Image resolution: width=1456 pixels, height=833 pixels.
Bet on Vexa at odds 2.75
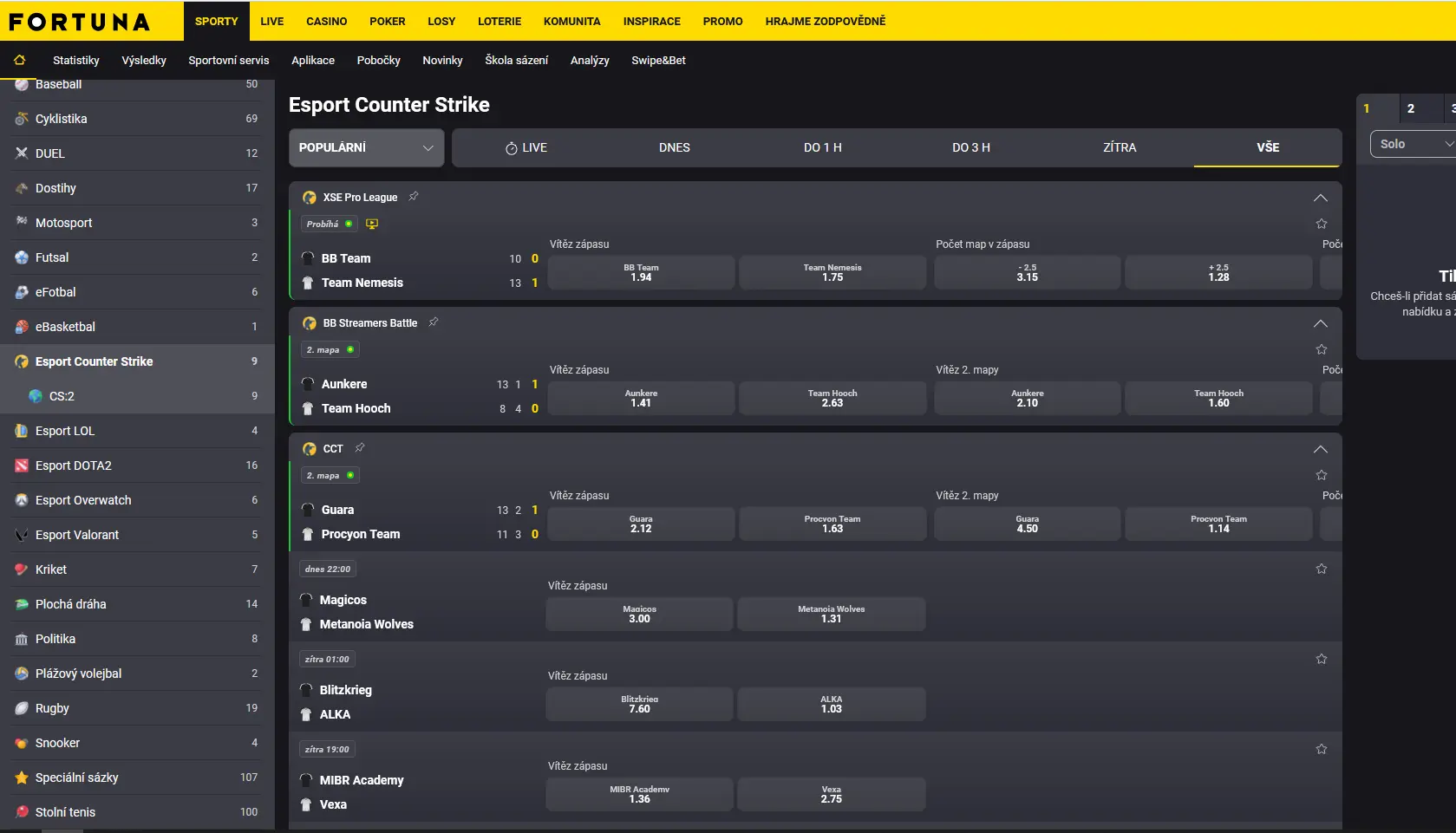[832, 794]
